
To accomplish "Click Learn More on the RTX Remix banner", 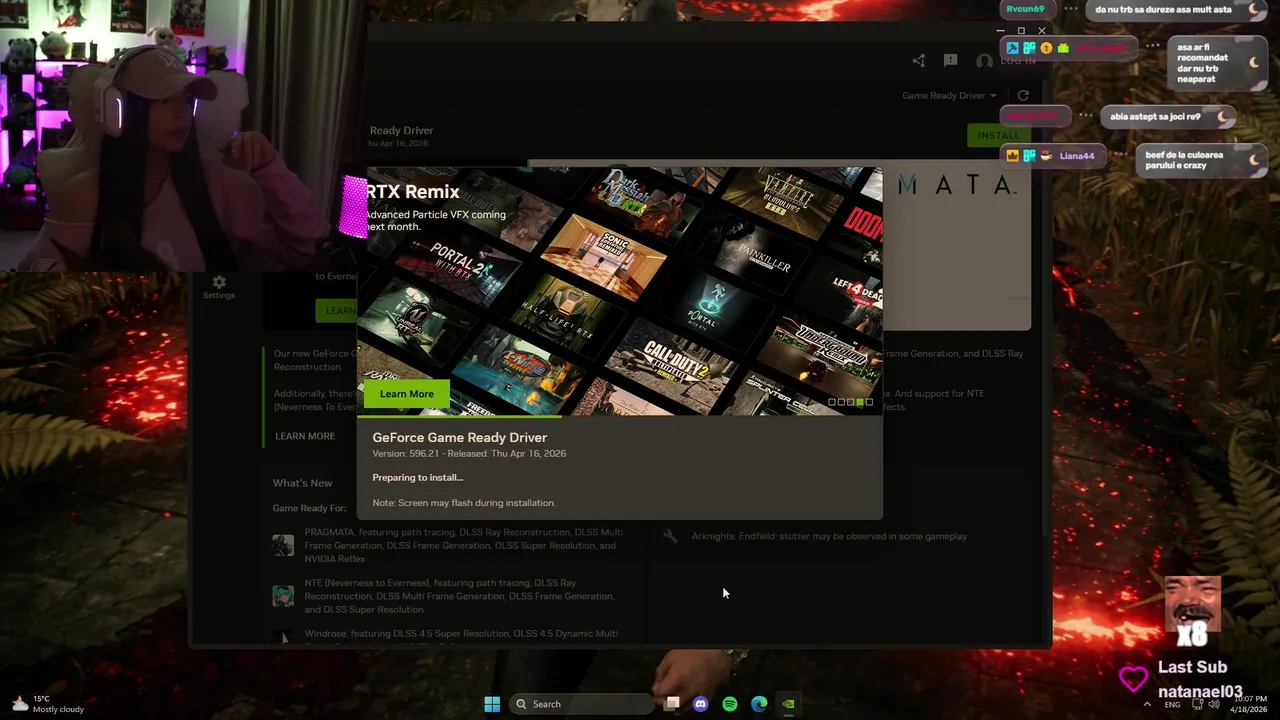I will pyautogui.click(x=407, y=394).
